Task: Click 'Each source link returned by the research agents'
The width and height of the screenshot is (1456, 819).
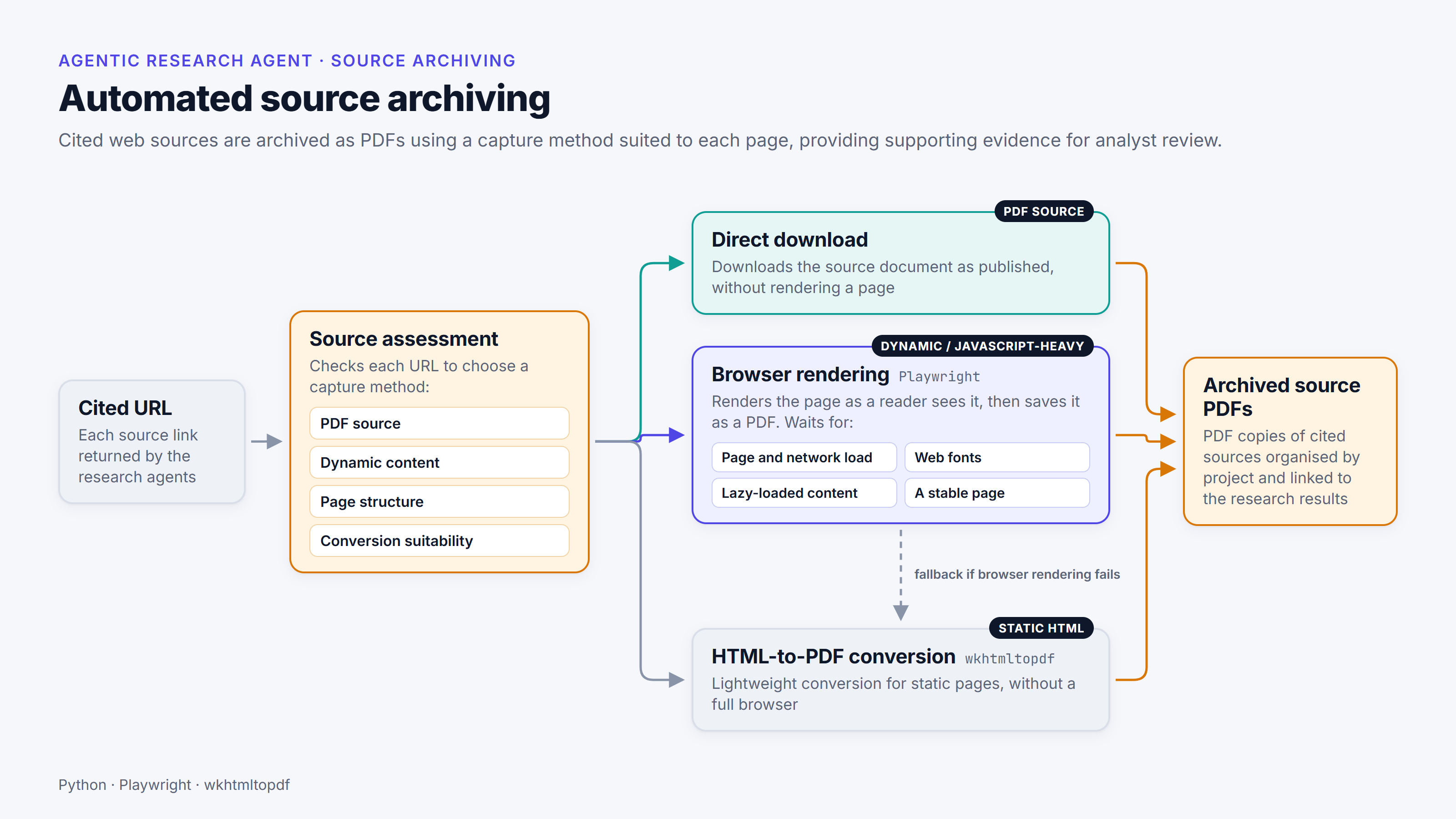Action: [138, 455]
